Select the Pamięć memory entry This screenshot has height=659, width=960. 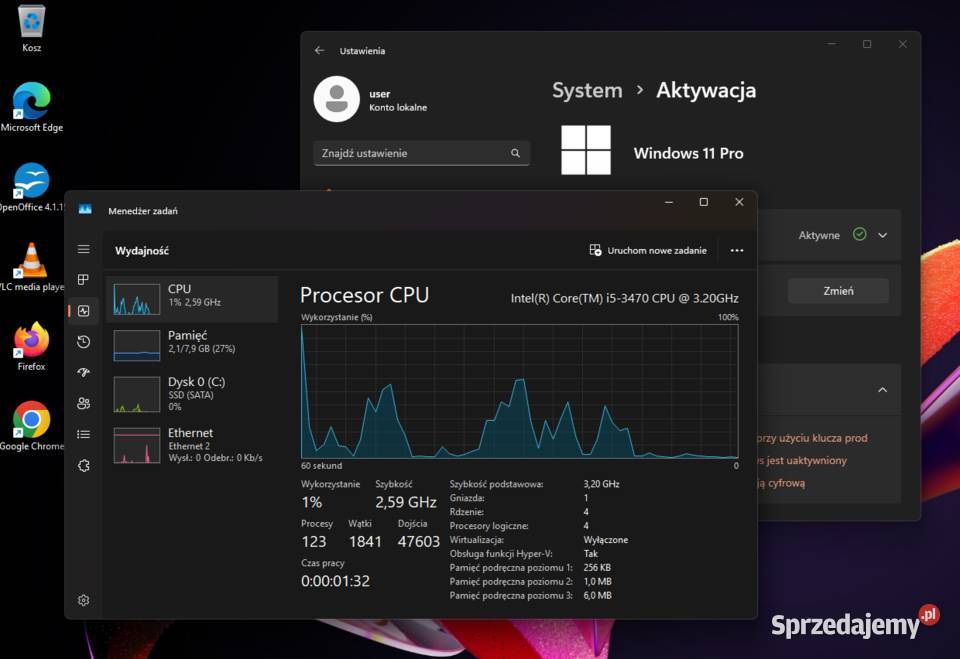(x=192, y=345)
